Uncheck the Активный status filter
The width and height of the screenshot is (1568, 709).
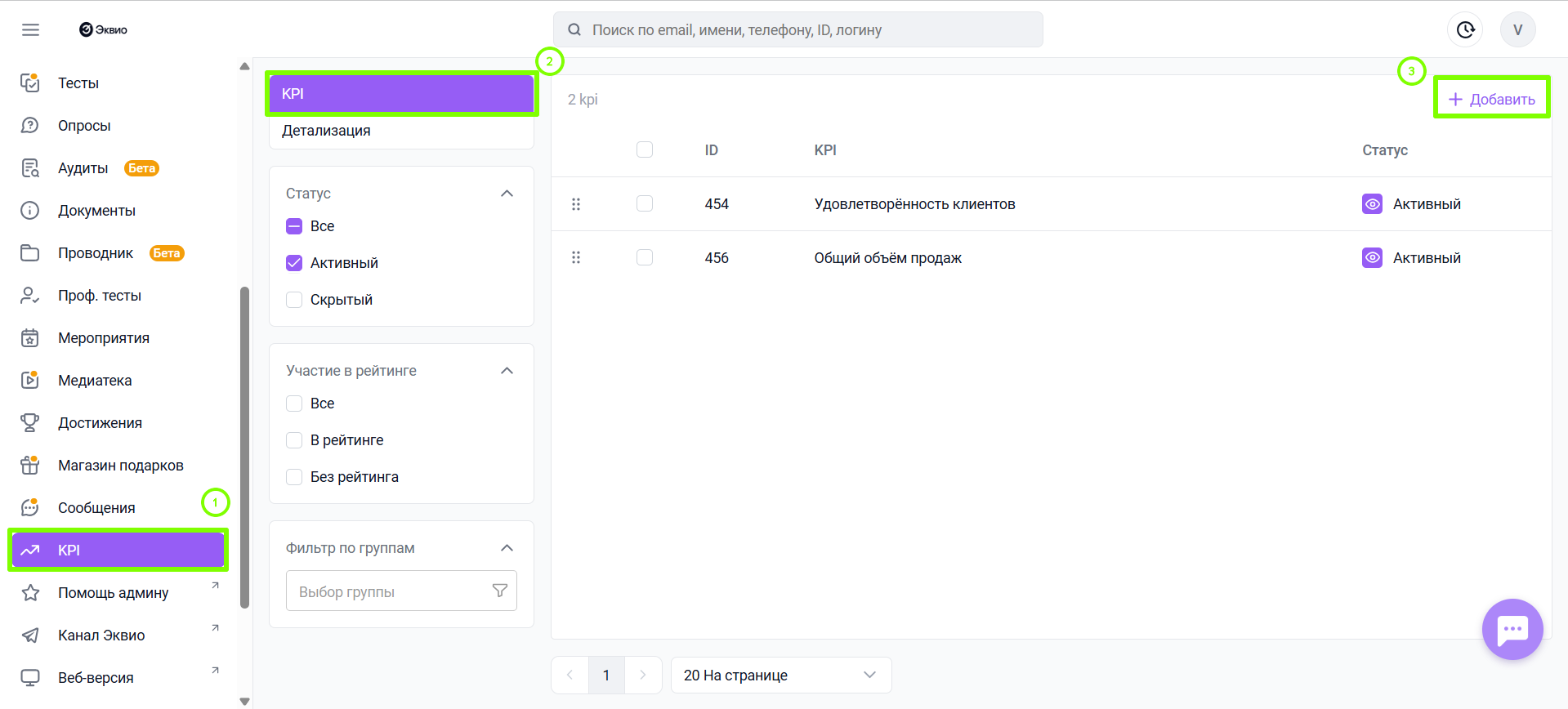pyautogui.click(x=294, y=263)
